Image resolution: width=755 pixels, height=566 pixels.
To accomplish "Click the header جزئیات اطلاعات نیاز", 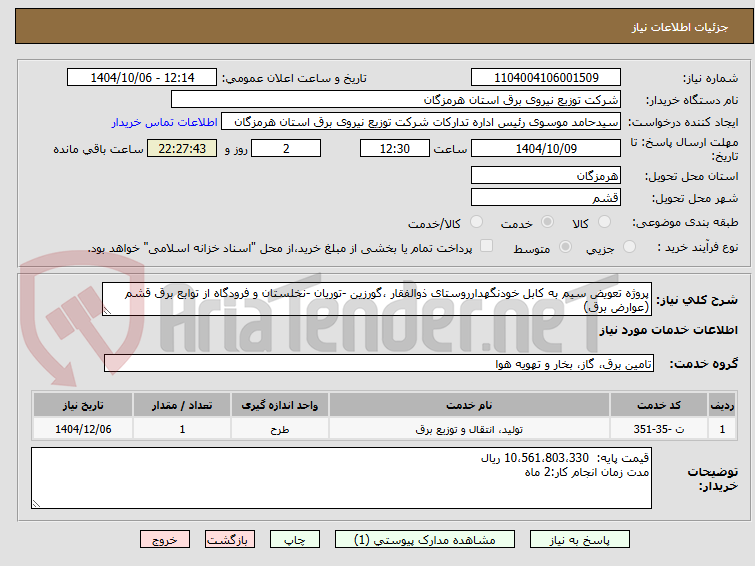I will point(680,27).
